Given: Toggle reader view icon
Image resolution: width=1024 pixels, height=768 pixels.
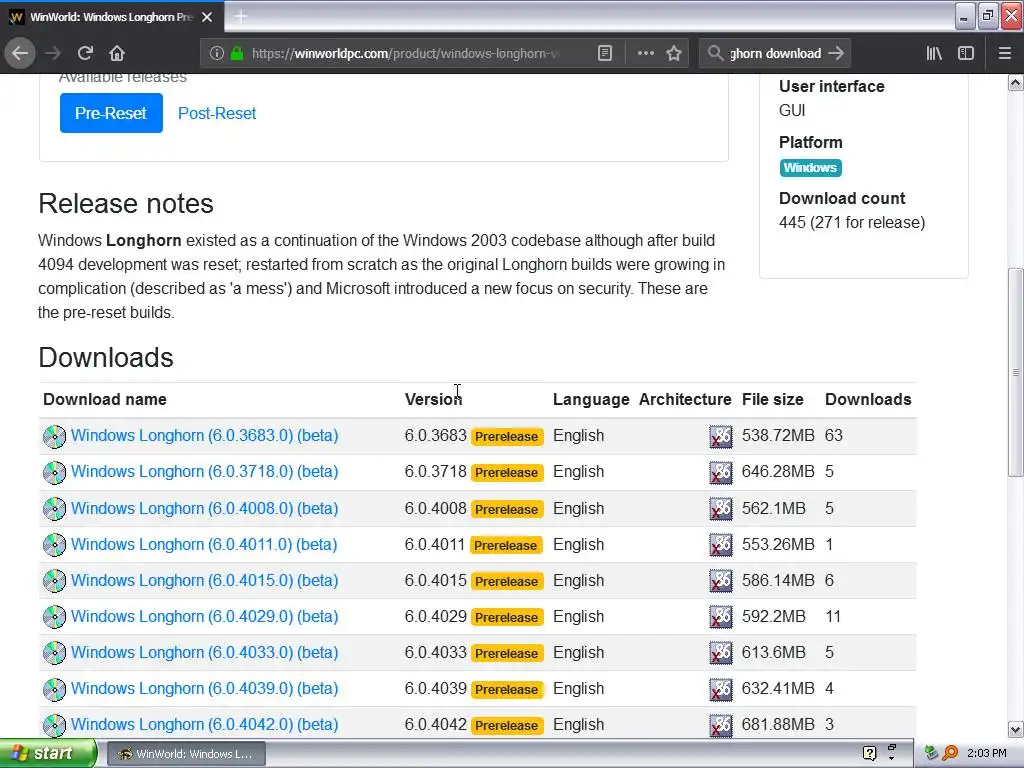Looking at the screenshot, I should click(605, 53).
